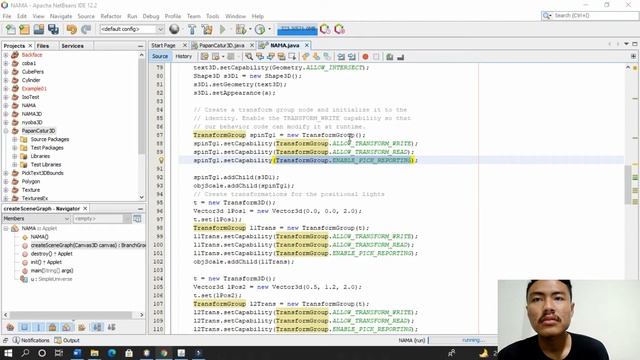This screenshot has height=360, width=640.
Task: Open Microsoft Edge from the taskbar
Action: click(x=111, y=353)
